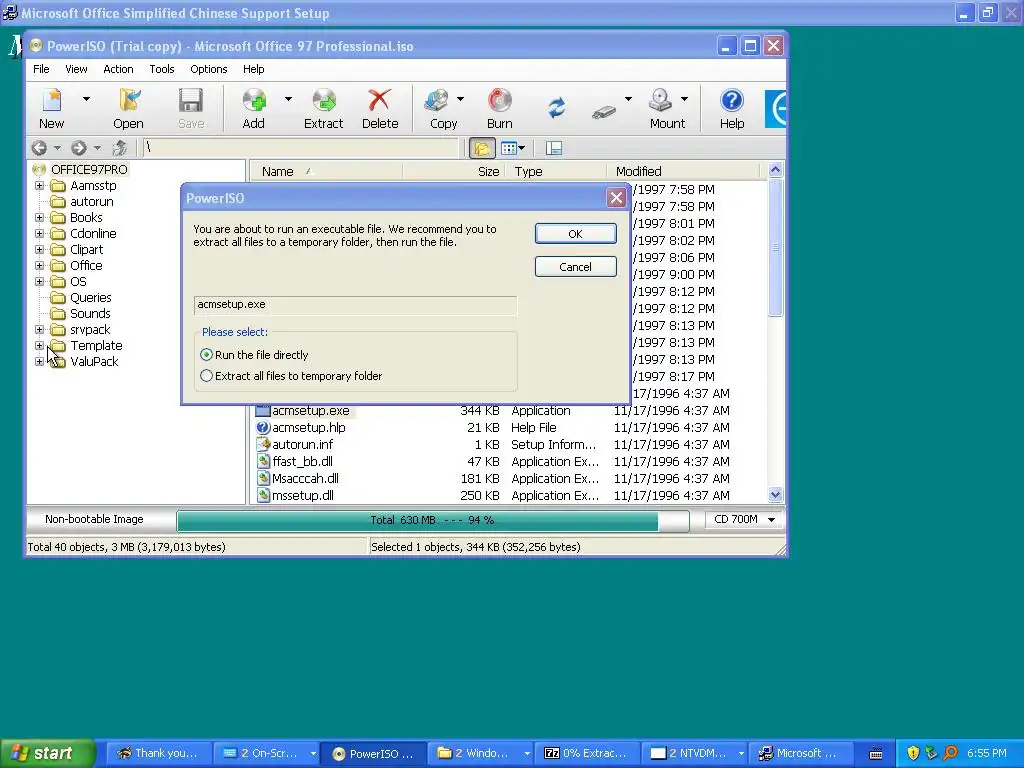Click the security shield tray icon

tap(912, 753)
